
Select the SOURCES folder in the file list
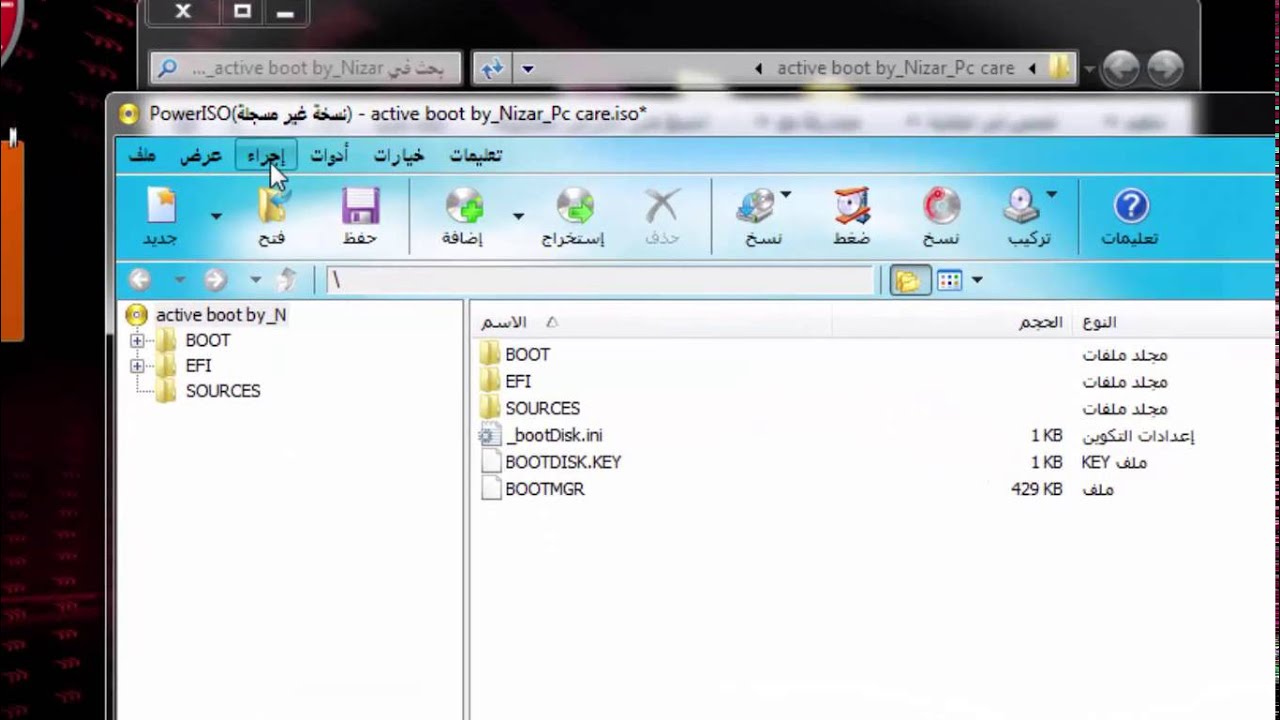pyautogui.click(x=542, y=408)
